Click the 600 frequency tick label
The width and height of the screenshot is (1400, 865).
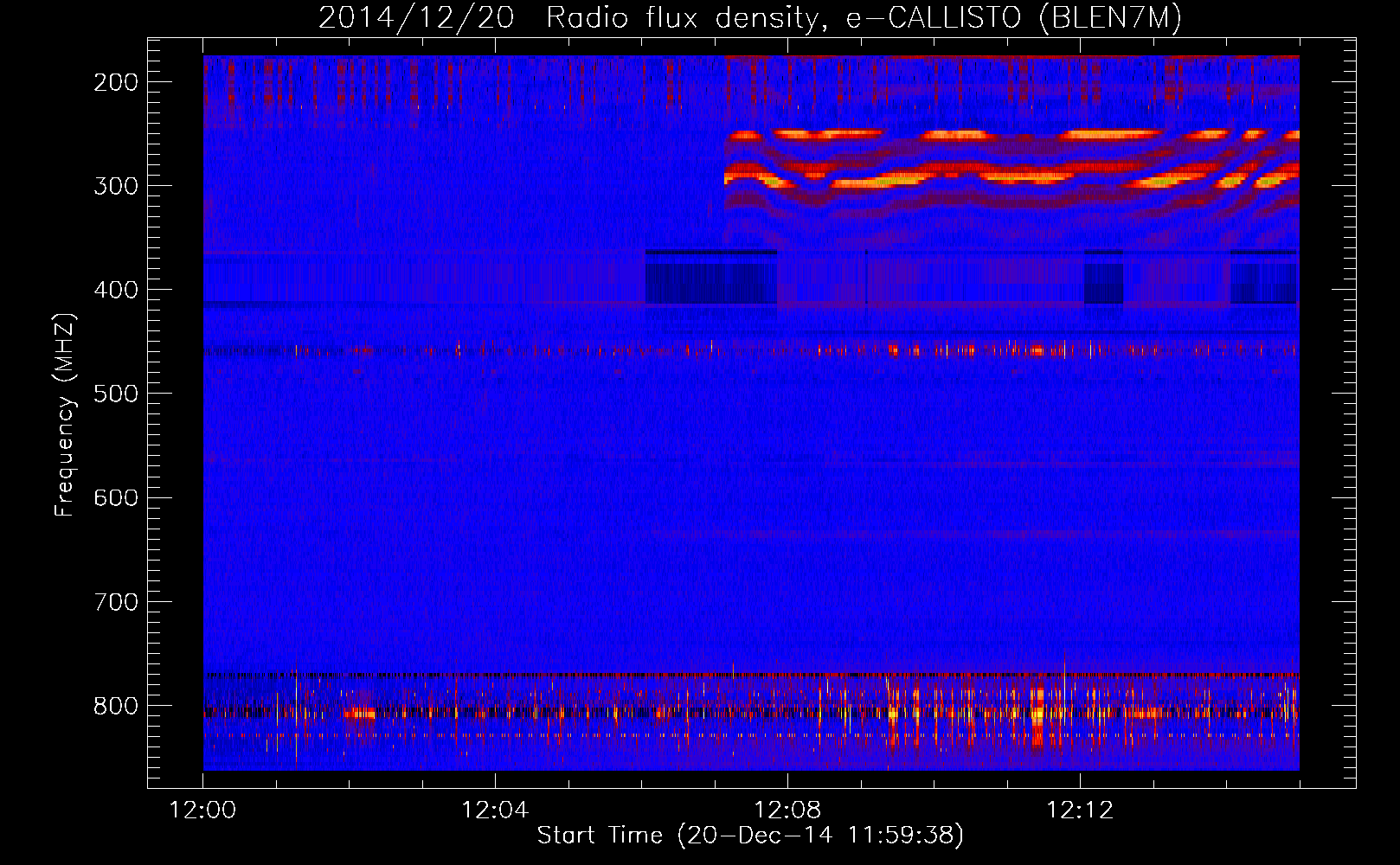coord(115,498)
